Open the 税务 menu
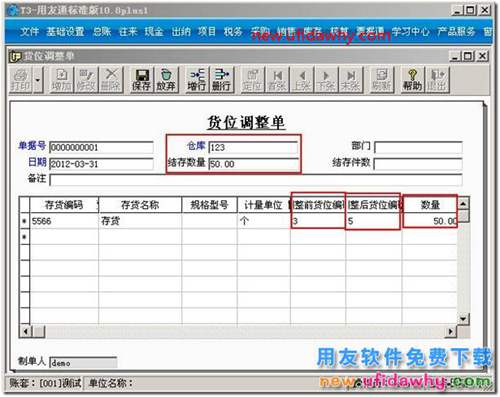 233,32
